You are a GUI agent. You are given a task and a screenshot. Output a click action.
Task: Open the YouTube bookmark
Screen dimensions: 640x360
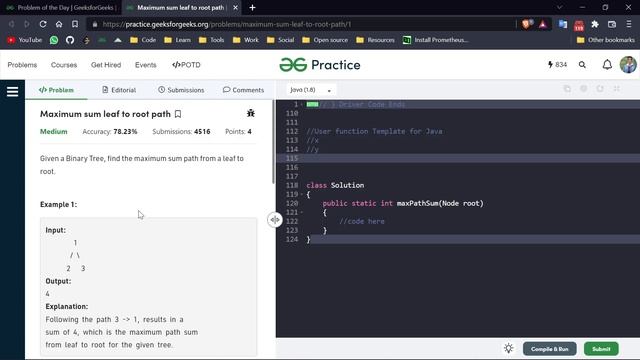(x=25, y=40)
